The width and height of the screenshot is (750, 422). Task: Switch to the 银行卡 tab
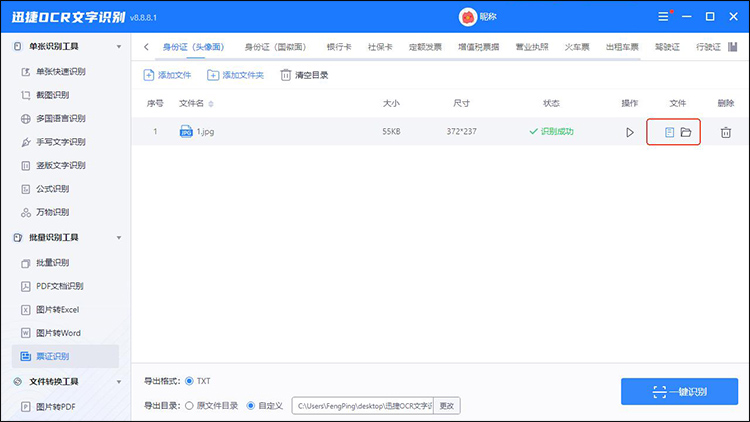[337, 47]
